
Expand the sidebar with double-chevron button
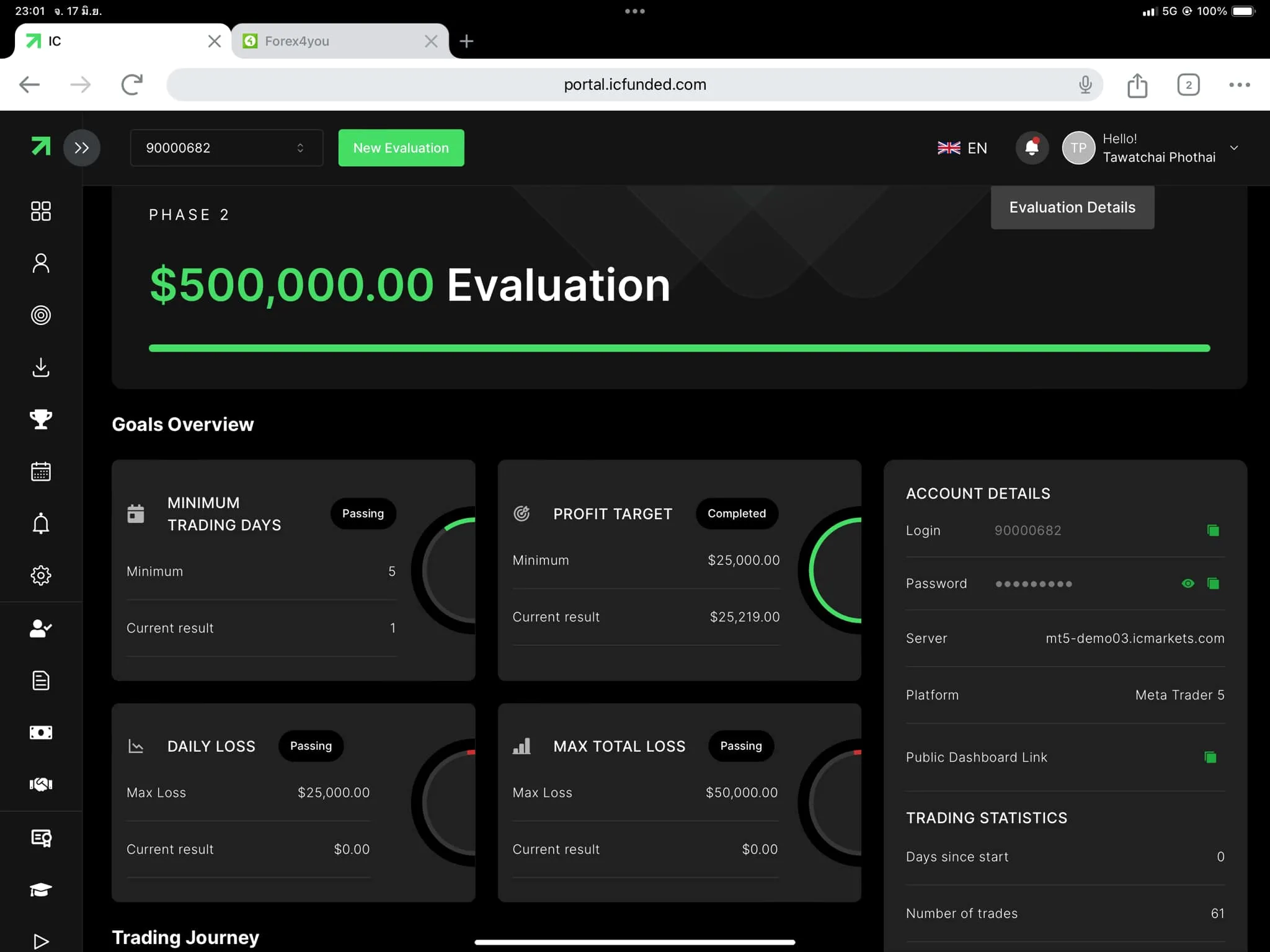click(x=82, y=148)
